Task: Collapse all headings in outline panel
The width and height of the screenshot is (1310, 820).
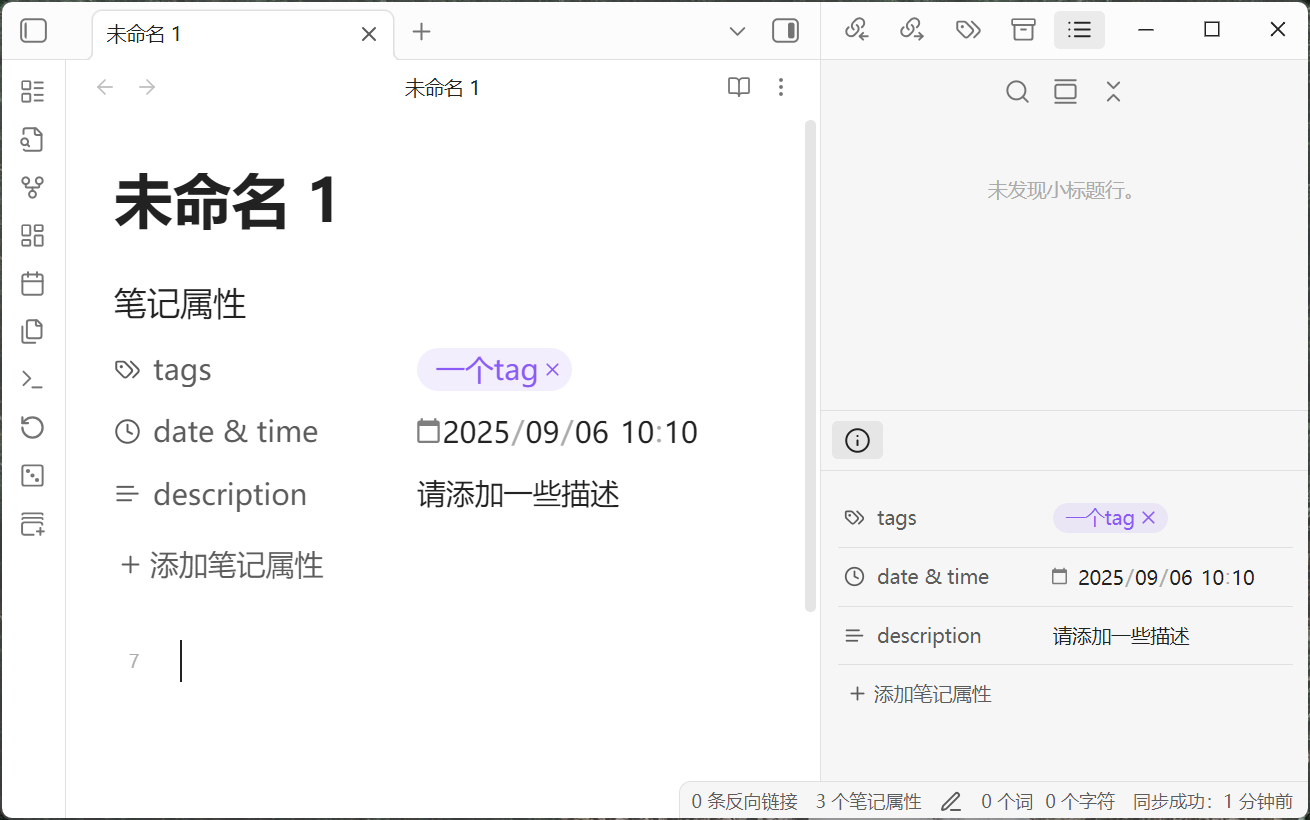Action: [1113, 92]
